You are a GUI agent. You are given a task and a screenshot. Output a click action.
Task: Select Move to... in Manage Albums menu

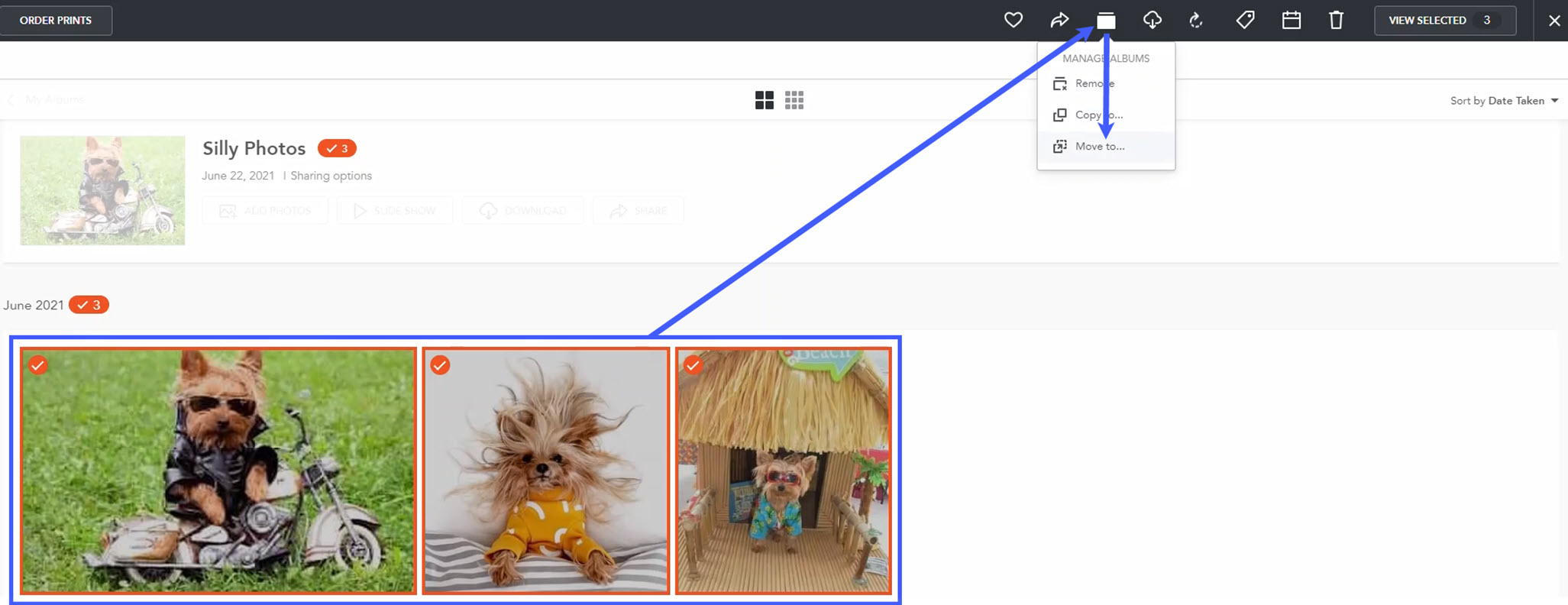point(1100,146)
